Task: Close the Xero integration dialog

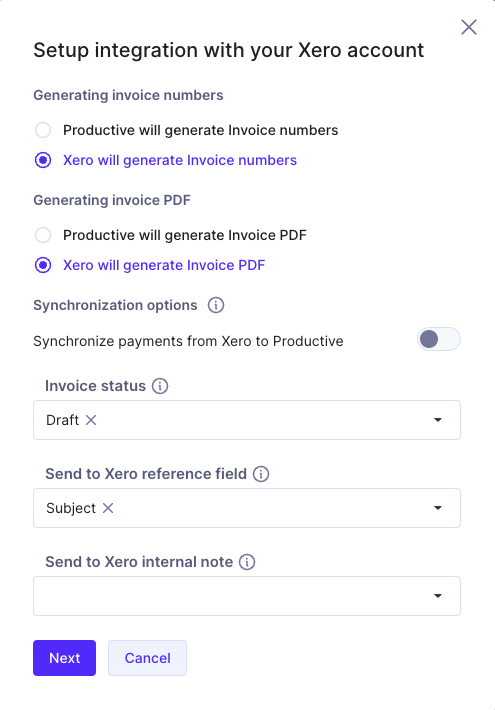Action: click(469, 27)
